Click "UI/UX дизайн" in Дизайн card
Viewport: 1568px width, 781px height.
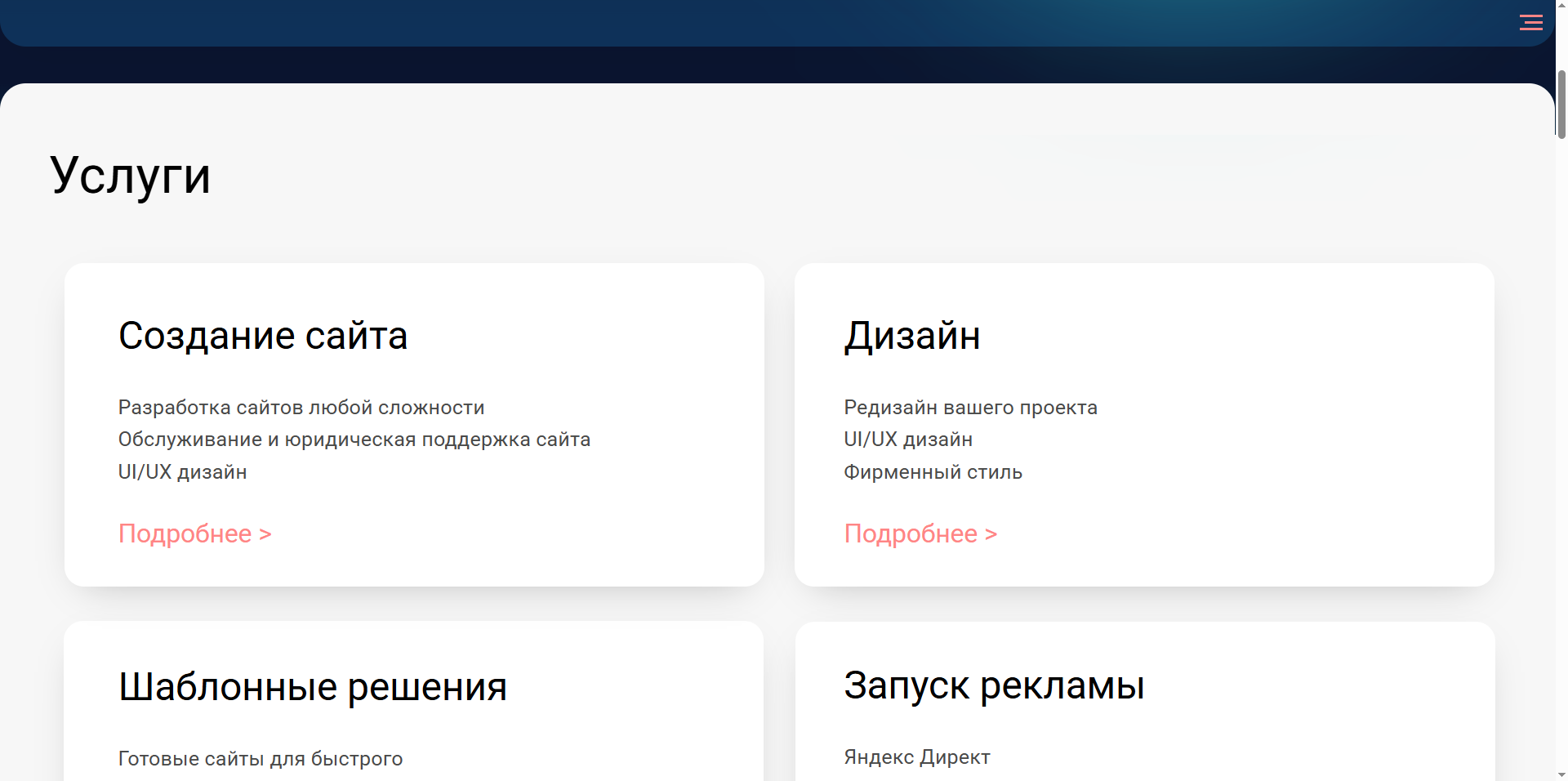tap(908, 440)
